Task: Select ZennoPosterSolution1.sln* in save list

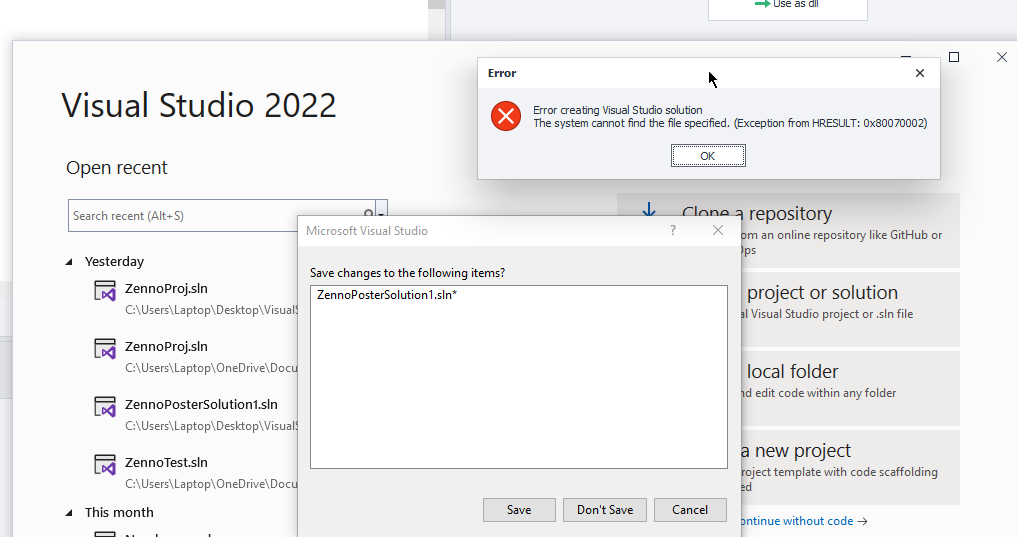Action: [387, 295]
